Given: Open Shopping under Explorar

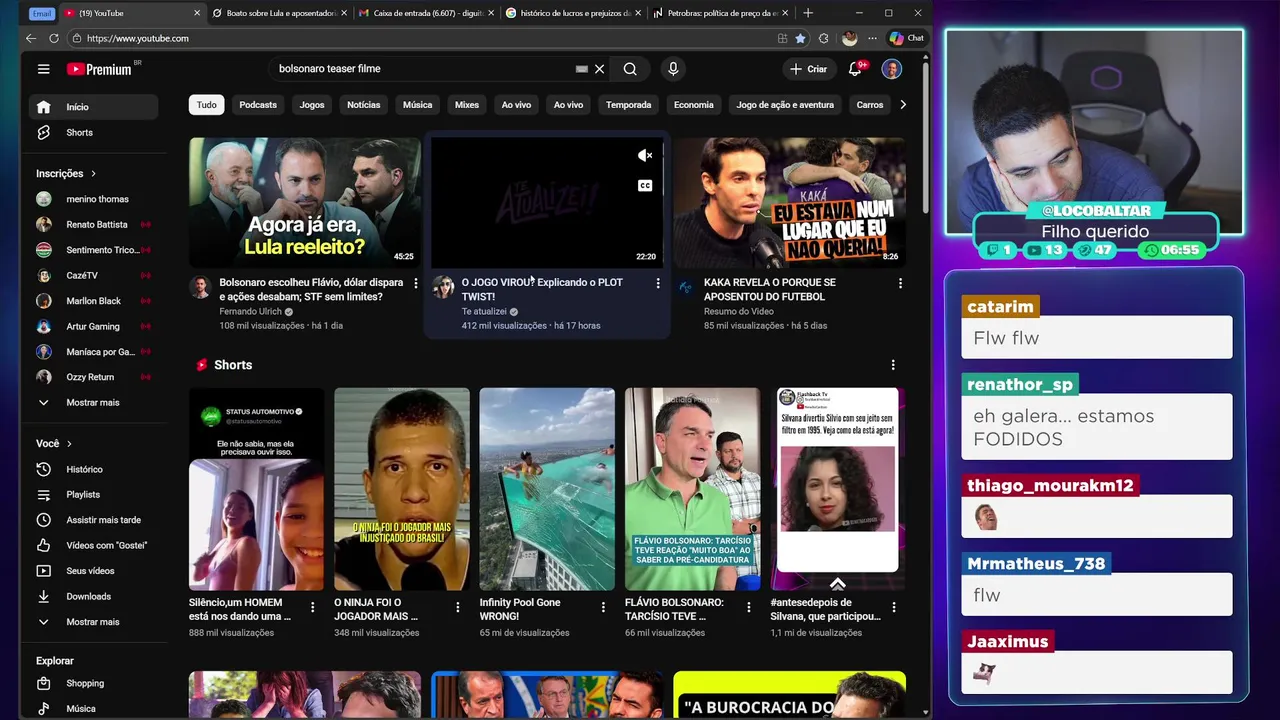Looking at the screenshot, I should coord(92,683).
